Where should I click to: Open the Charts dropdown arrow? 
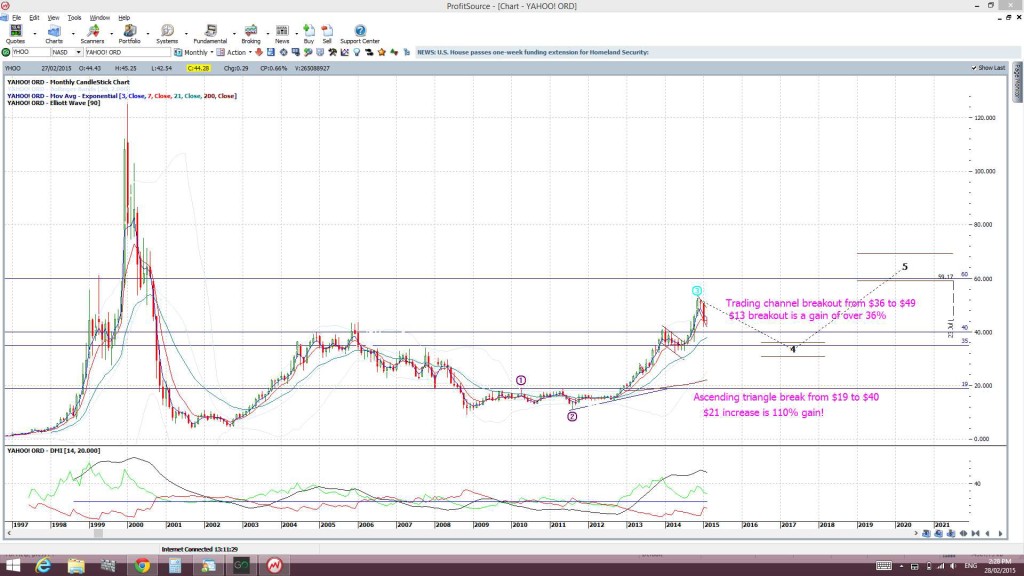[x=72, y=33]
